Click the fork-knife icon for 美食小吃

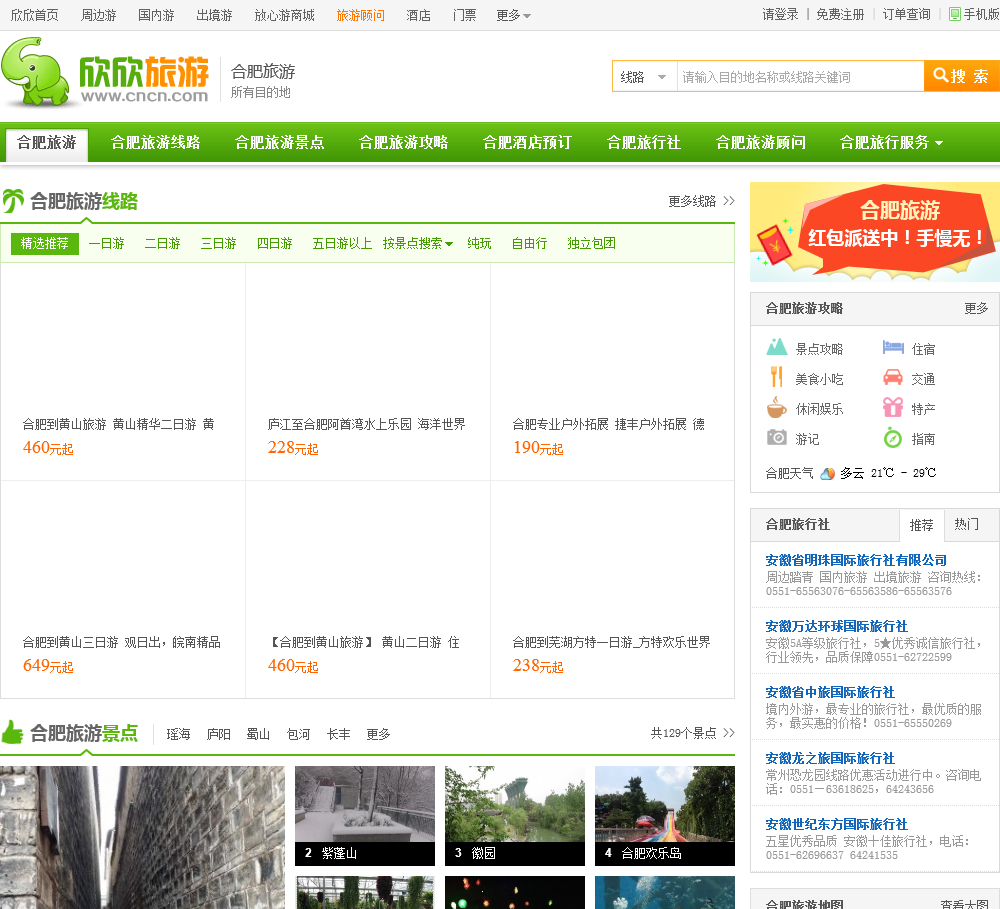(776, 377)
